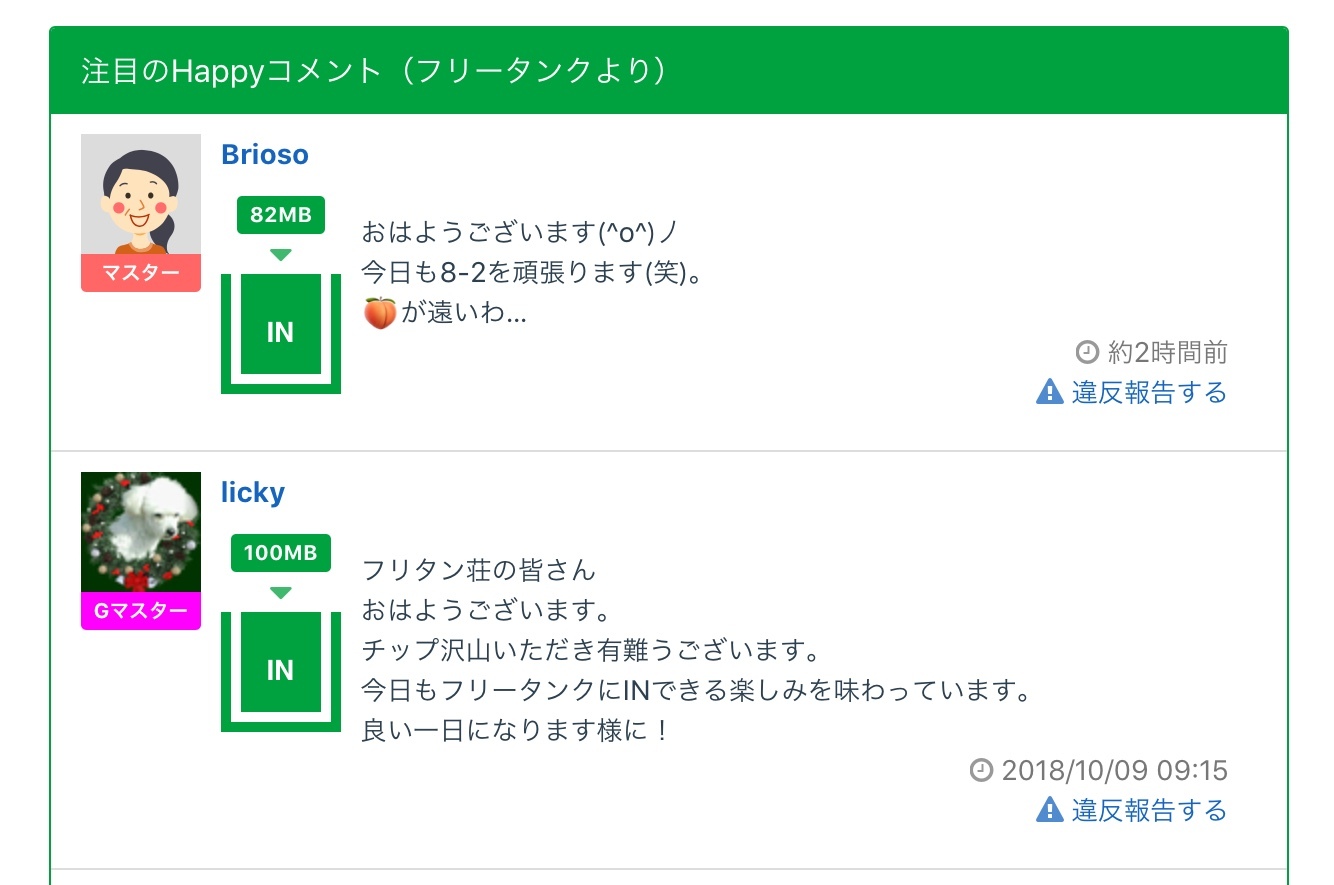Open the licky username link
This screenshot has height=885, width=1334.
pos(253,493)
